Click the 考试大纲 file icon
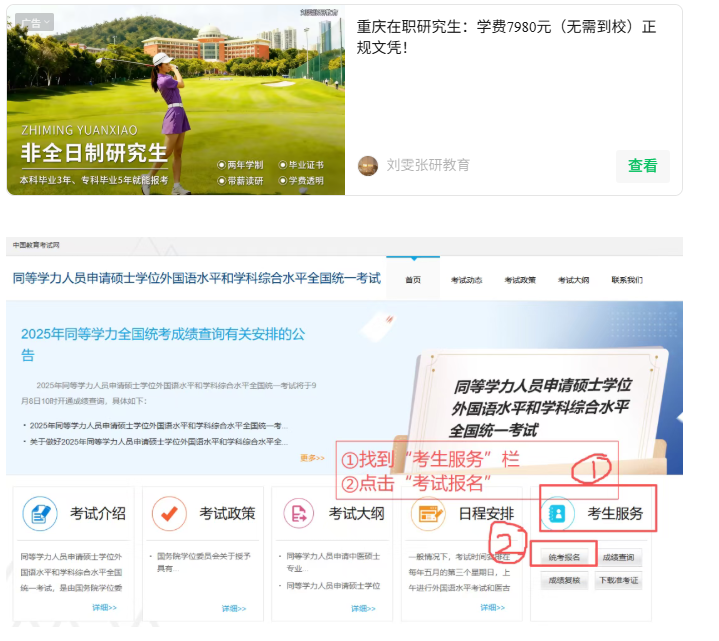This screenshot has height=641, width=719. (x=299, y=514)
